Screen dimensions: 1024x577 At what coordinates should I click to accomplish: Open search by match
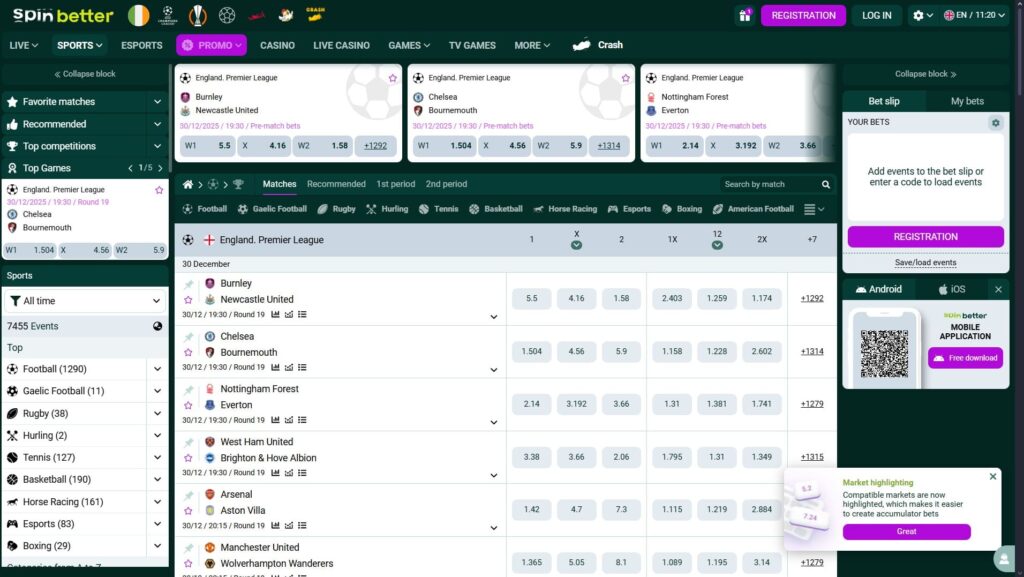click(775, 184)
